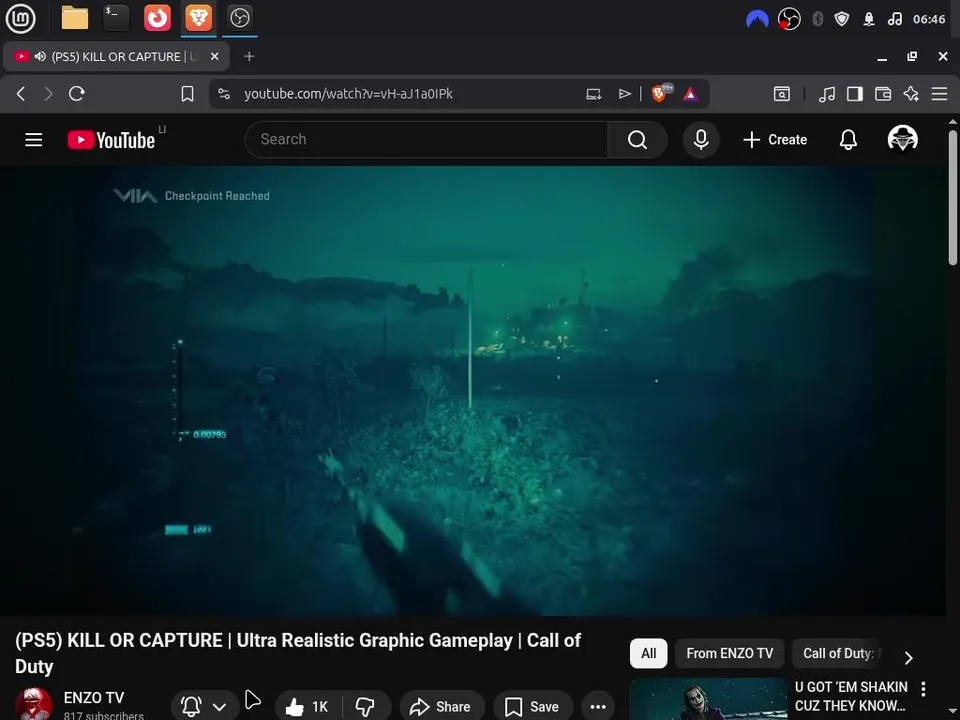This screenshot has width=960, height=720.
Task: Open the OBS recording tray indicator
Action: coord(789,19)
